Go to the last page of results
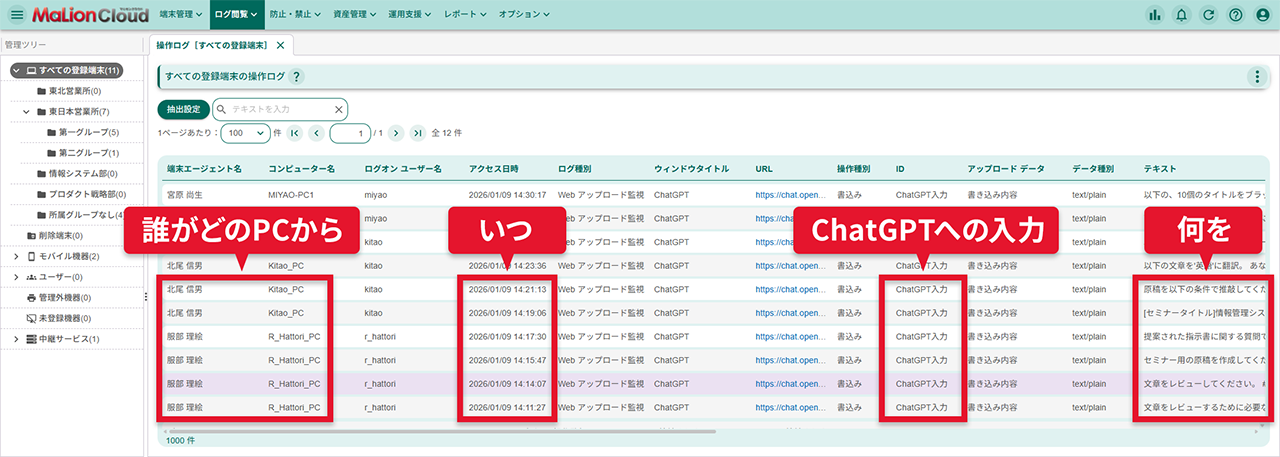The height and width of the screenshot is (457, 1280). (417, 132)
